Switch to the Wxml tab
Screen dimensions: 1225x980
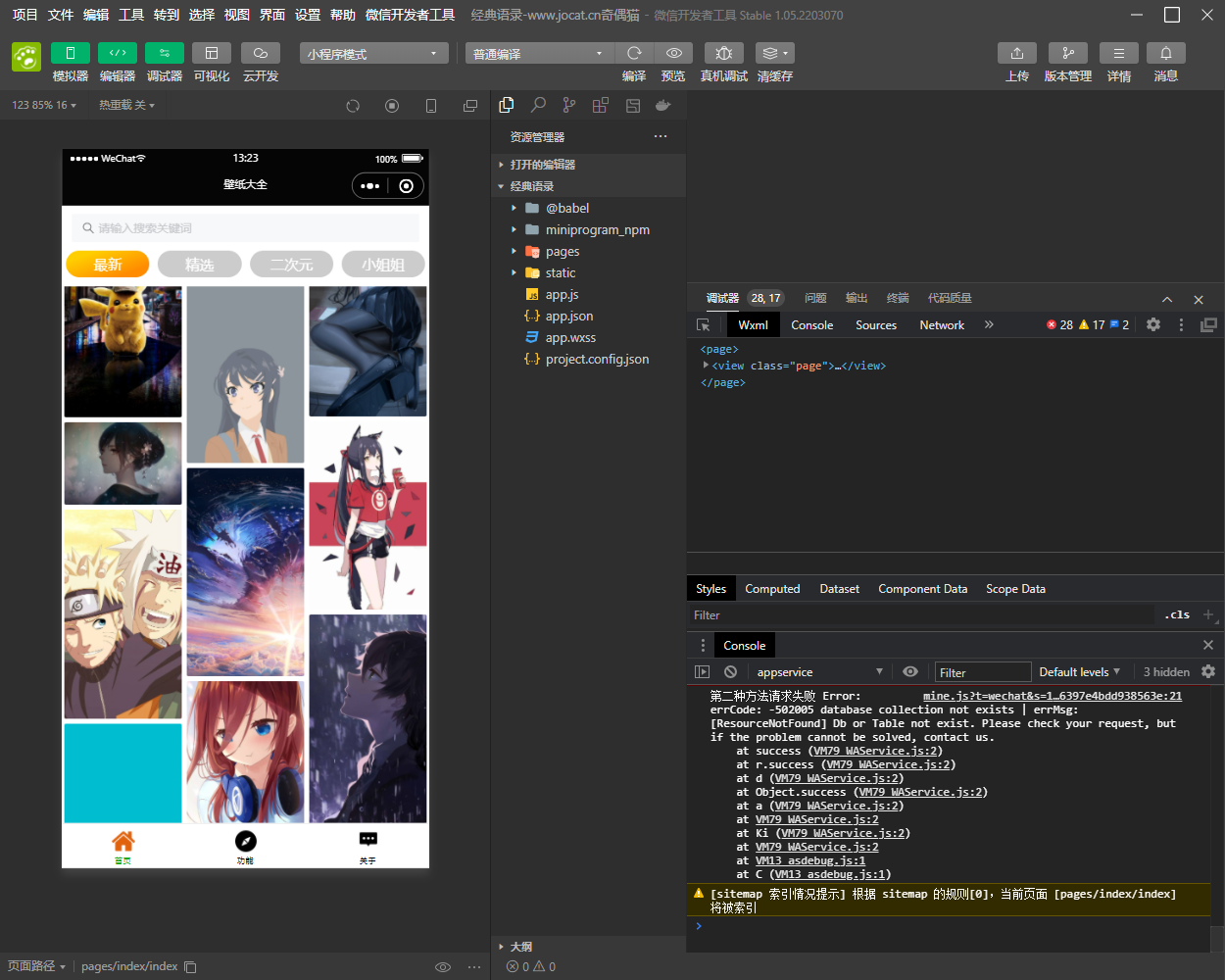(754, 324)
